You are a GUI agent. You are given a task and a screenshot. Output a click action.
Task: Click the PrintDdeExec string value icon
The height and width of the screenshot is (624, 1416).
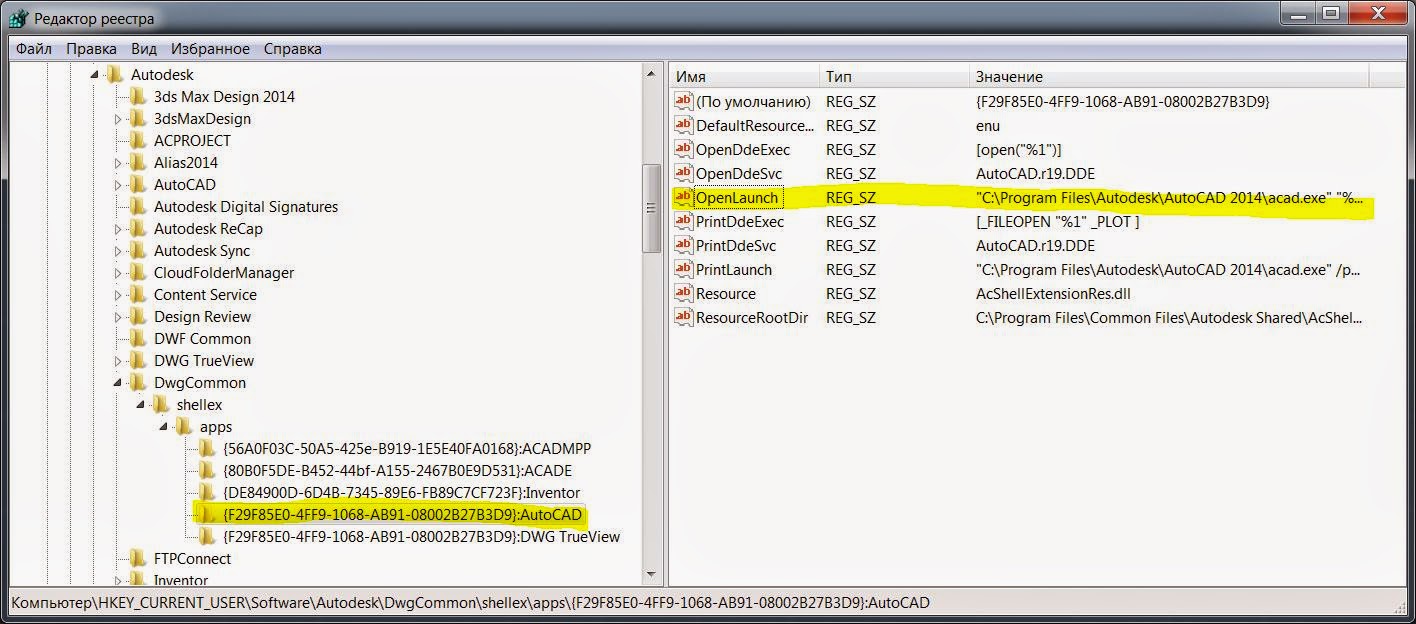(684, 221)
